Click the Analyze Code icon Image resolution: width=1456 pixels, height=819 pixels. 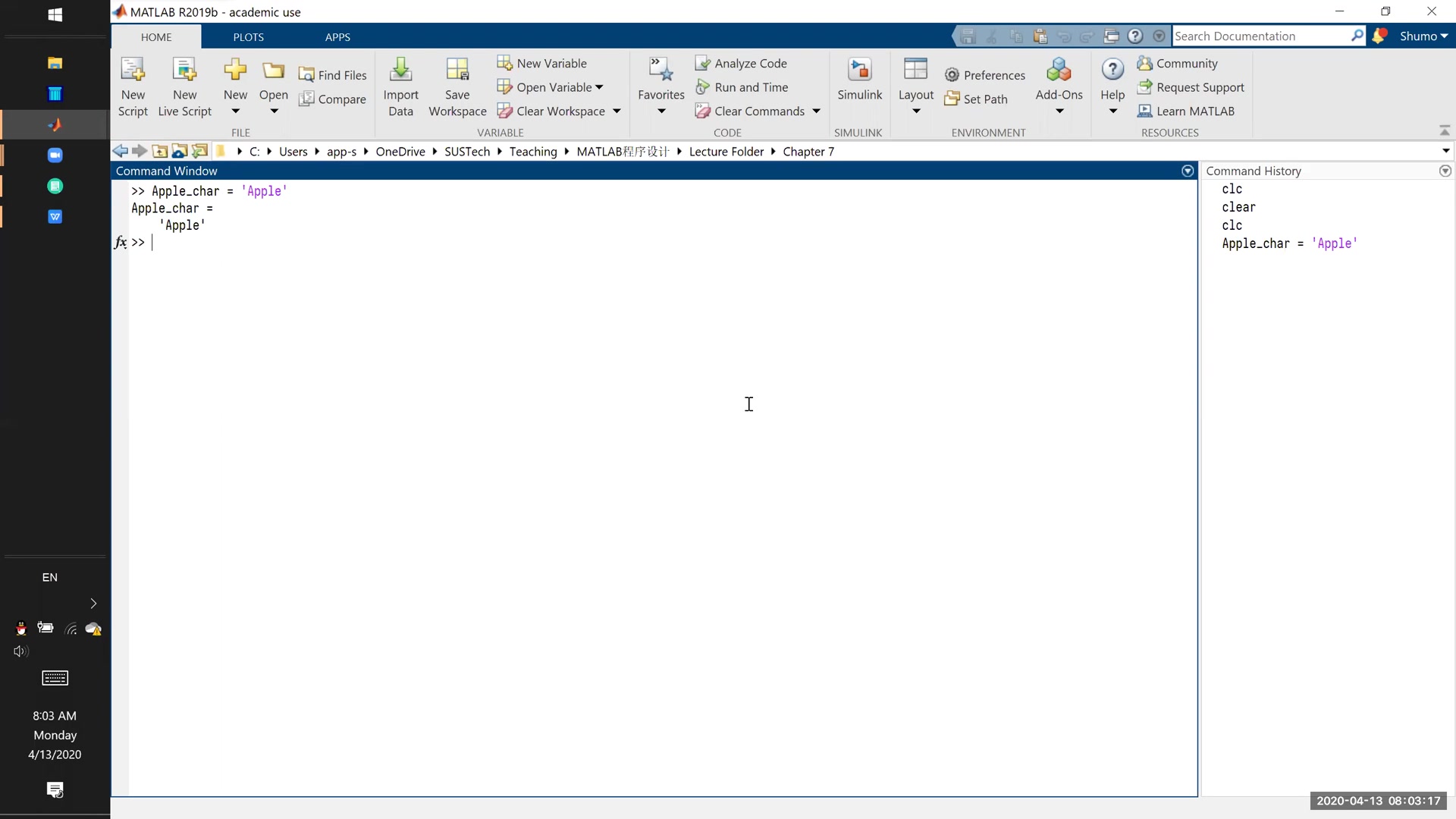[x=702, y=63]
